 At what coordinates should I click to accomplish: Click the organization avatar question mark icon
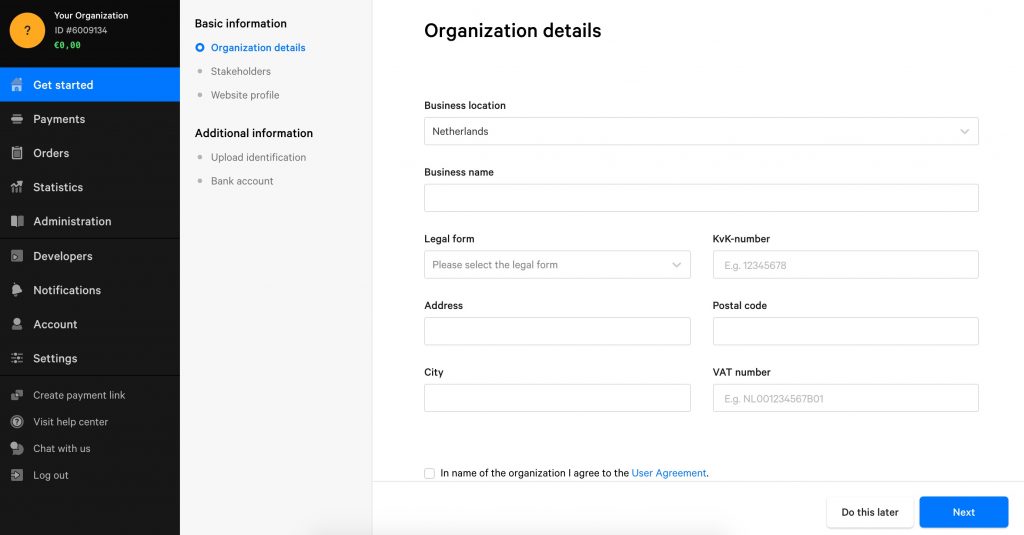27,30
